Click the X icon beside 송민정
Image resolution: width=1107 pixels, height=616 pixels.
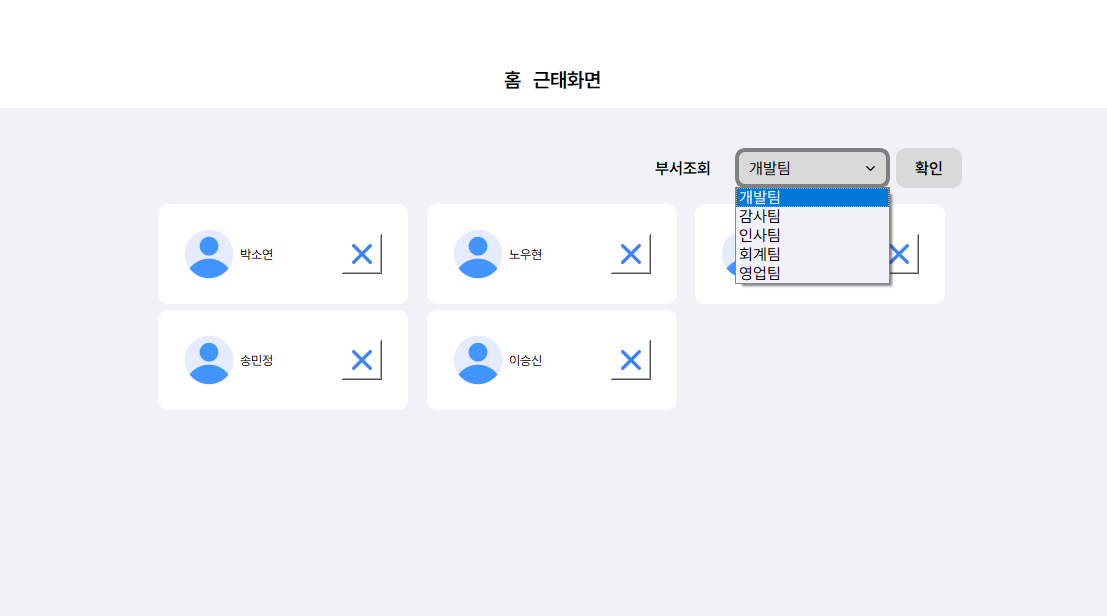[x=362, y=360]
